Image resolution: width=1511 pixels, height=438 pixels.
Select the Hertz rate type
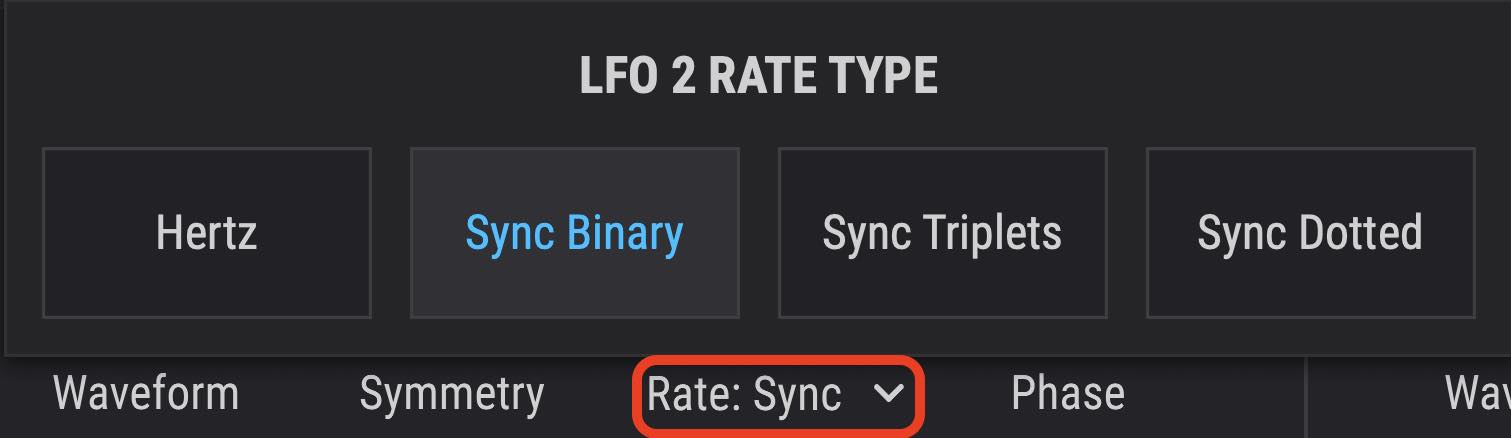(x=206, y=233)
